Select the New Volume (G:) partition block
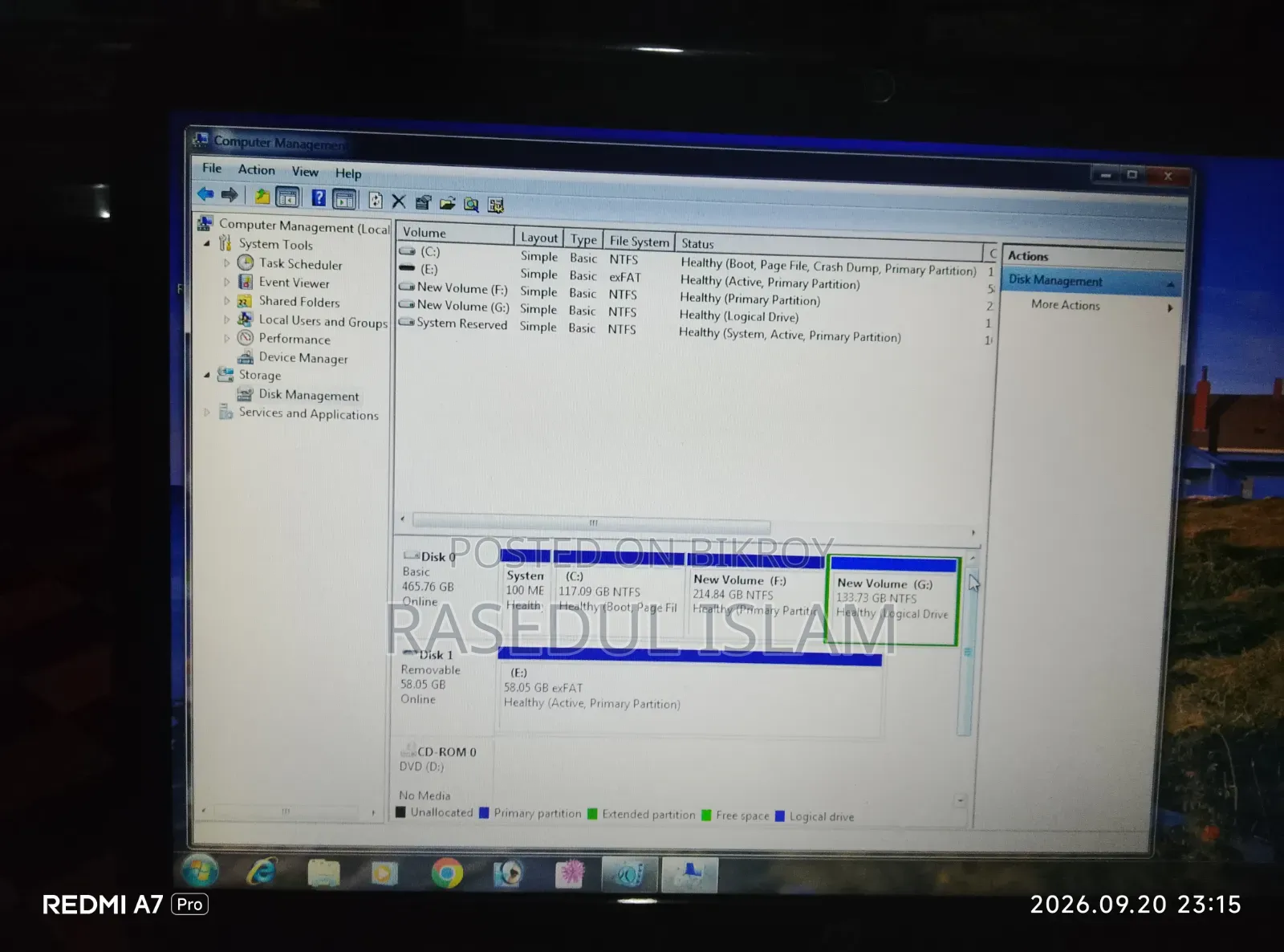1284x952 pixels. [x=893, y=602]
